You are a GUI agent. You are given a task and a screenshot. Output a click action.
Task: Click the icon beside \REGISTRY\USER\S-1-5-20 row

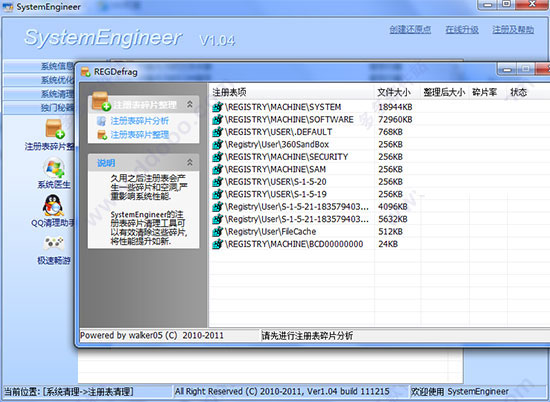point(217,182)
